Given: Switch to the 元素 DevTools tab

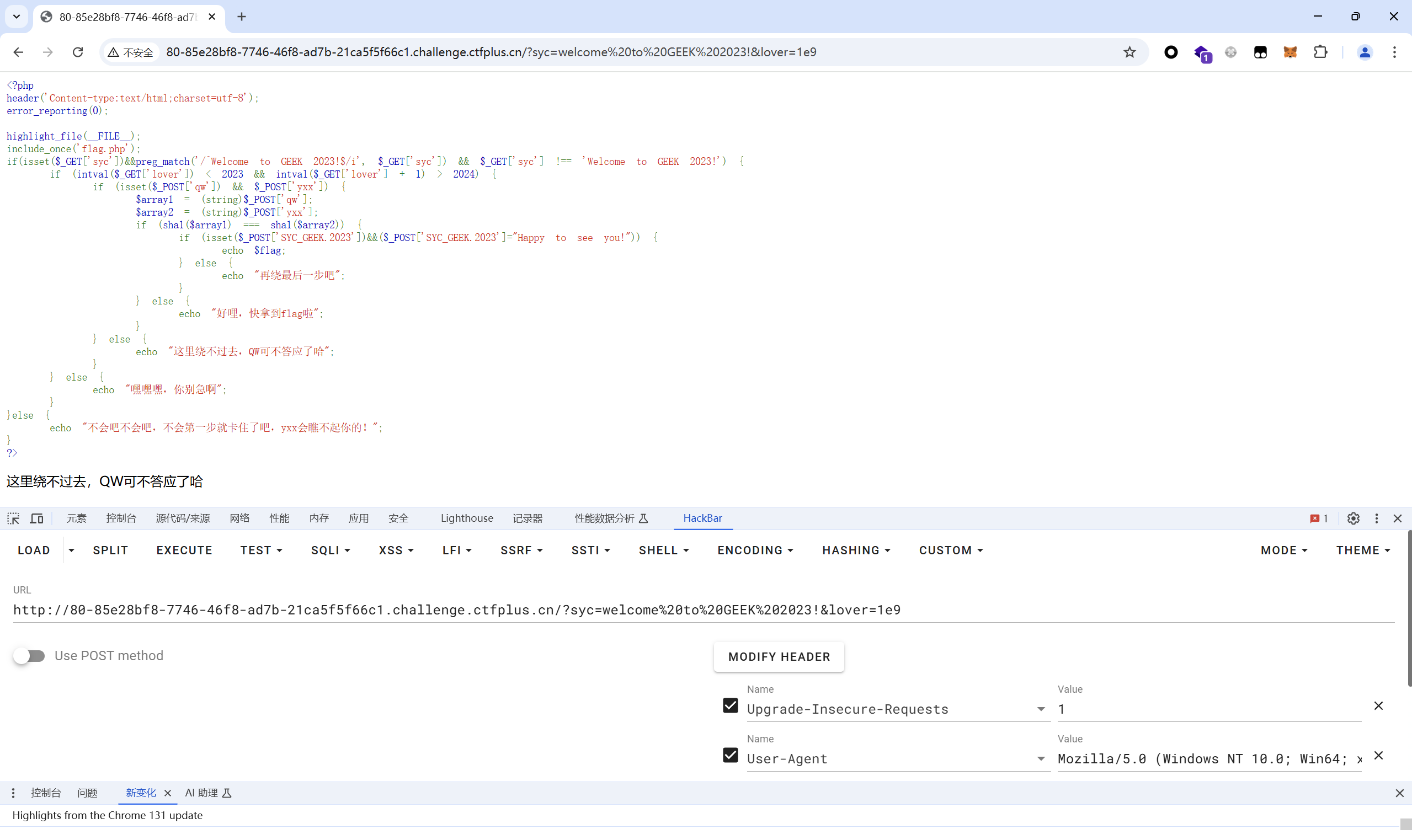Looking at the screenshot, I should click(77, 518).
